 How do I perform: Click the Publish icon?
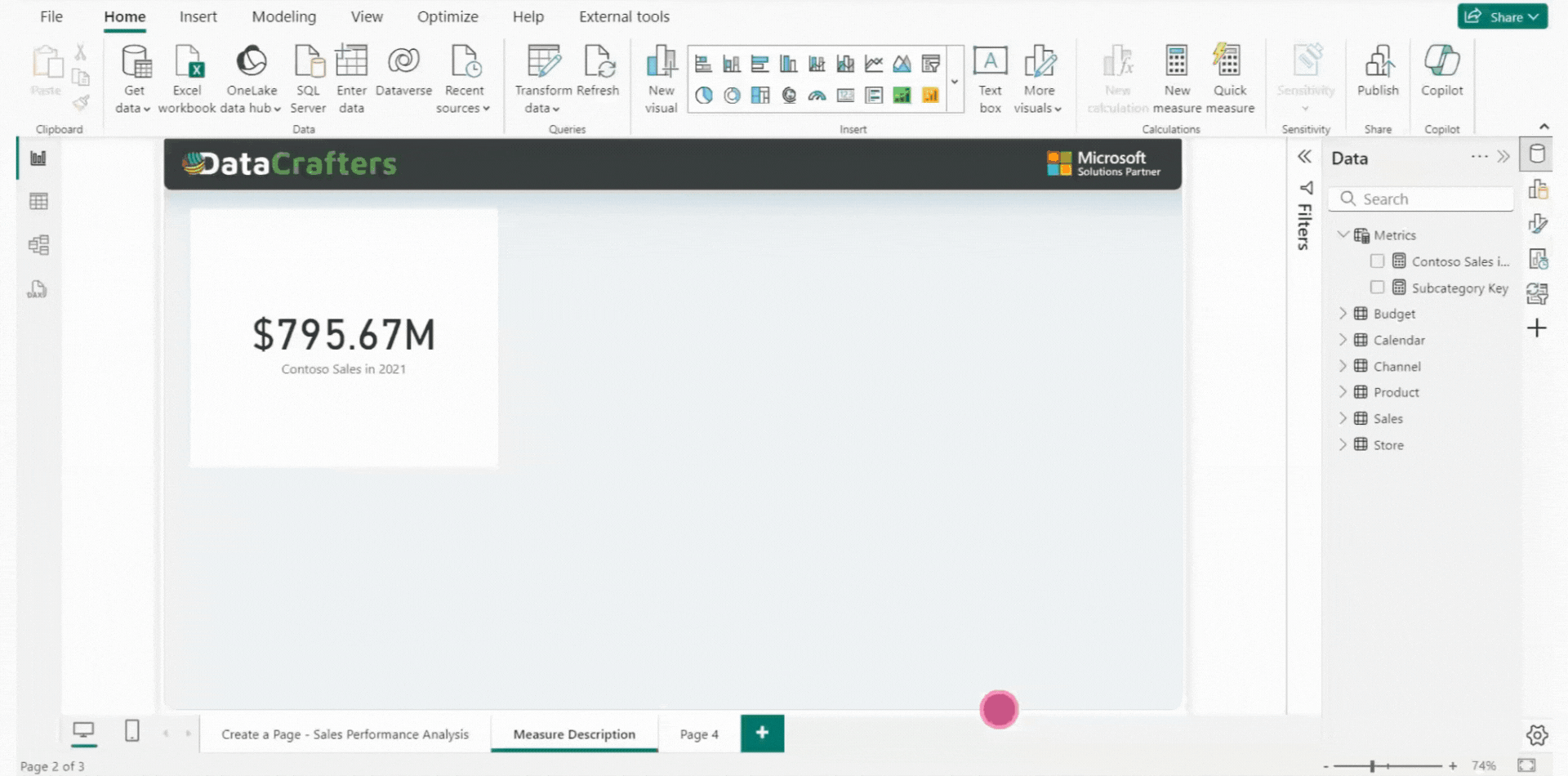pos(1378,62)
